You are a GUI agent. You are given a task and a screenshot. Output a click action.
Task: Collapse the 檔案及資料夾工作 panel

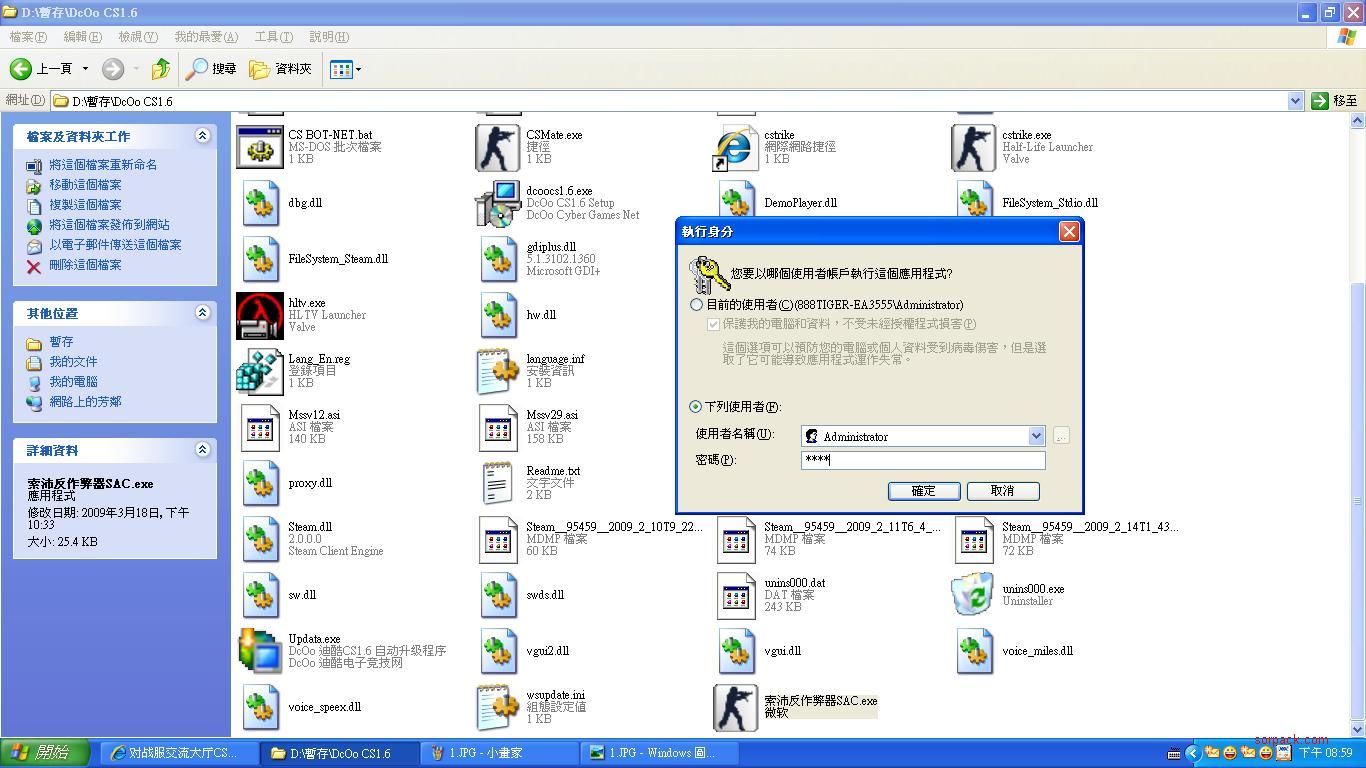click(202, 136)
